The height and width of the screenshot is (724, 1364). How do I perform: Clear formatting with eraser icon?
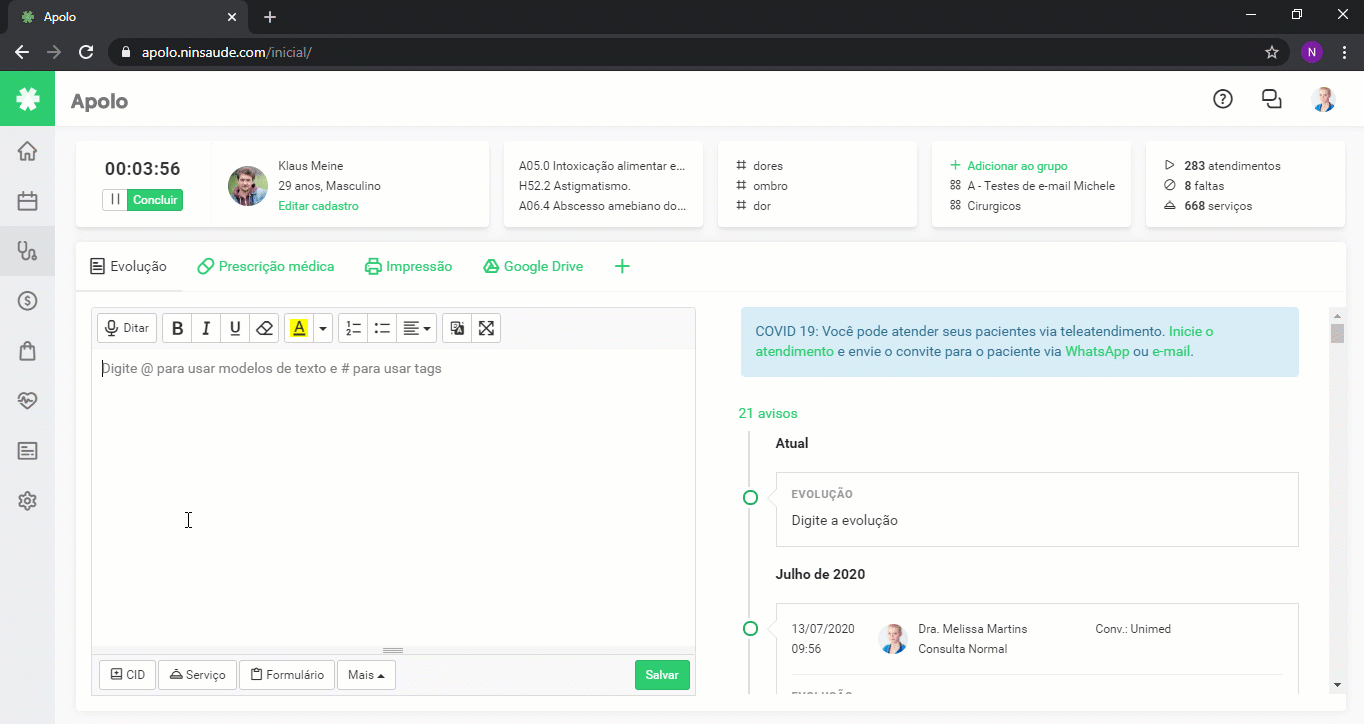(x=264, y=328)
